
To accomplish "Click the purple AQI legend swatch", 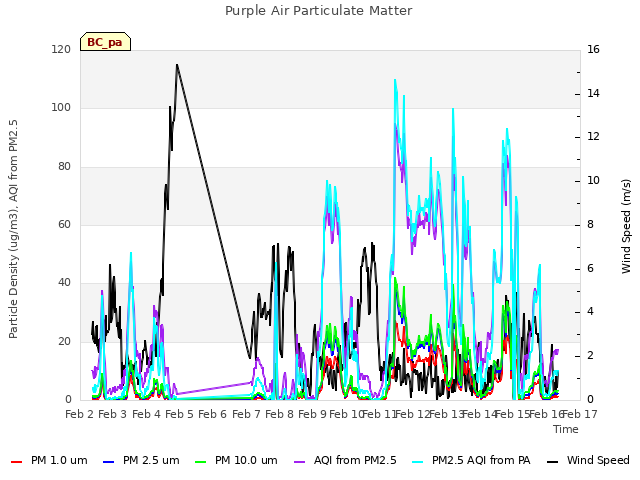I will [299, 462].
